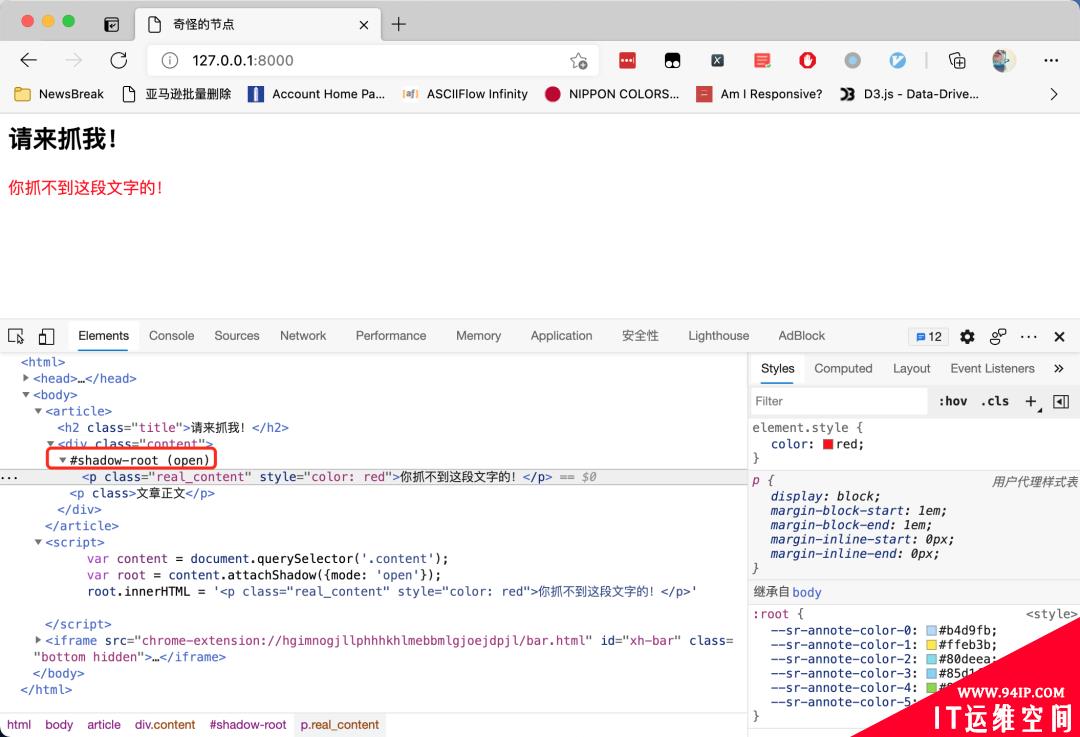This screenshot has width=1080, height=737.
Task: Open the gray circle extension icon
Action: (x=853, y=61)
